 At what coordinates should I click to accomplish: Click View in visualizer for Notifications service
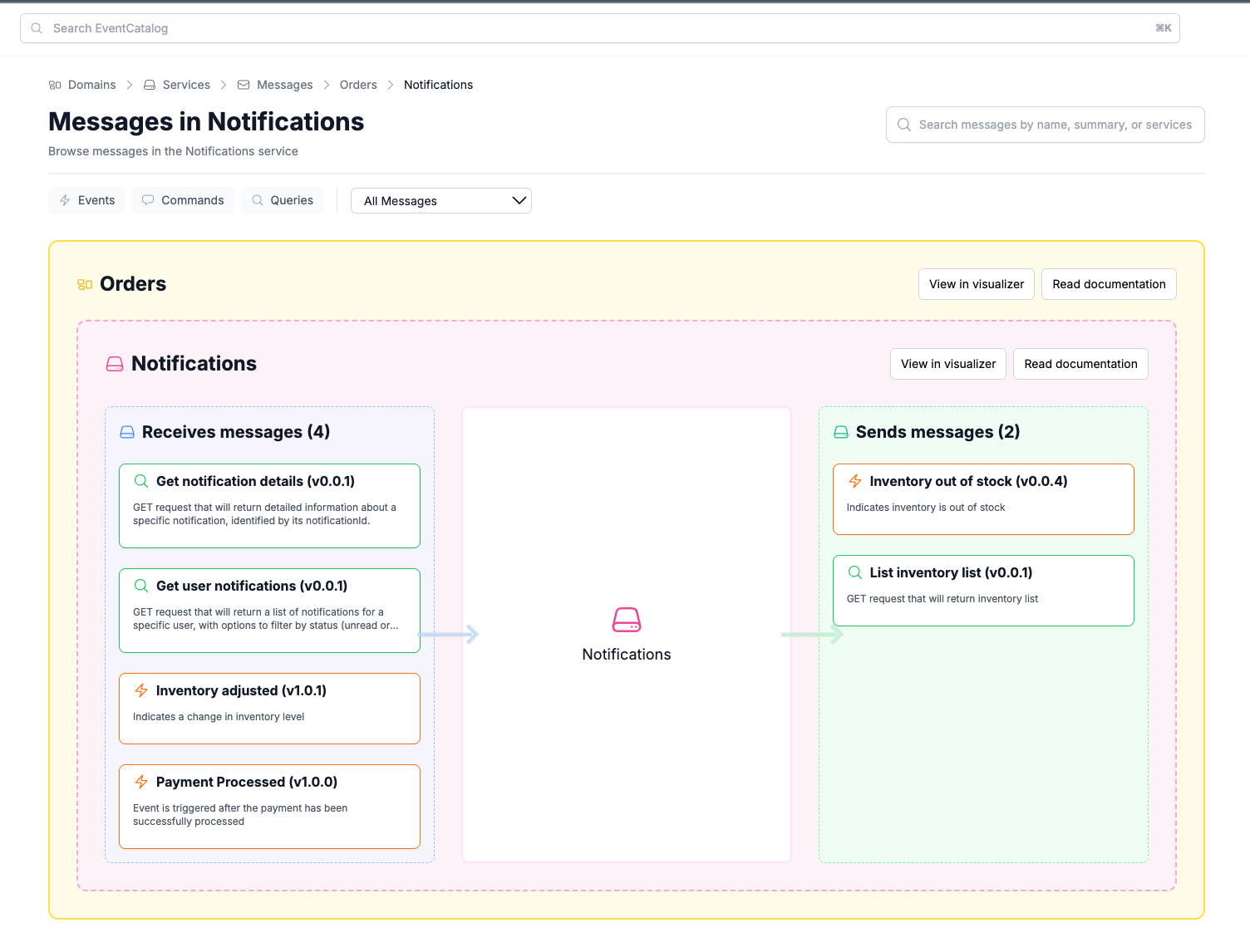coord(947,364)
